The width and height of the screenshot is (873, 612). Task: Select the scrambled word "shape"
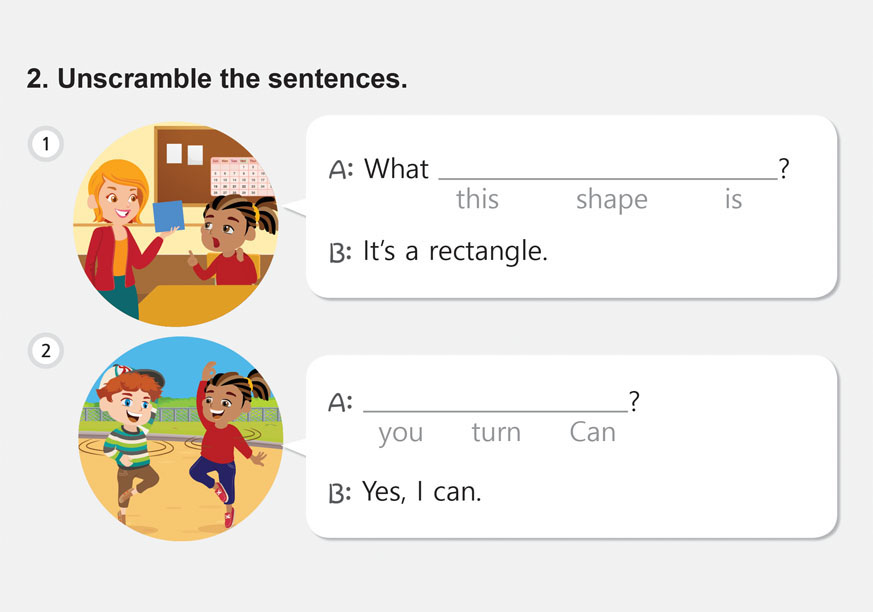click(611, 199)
